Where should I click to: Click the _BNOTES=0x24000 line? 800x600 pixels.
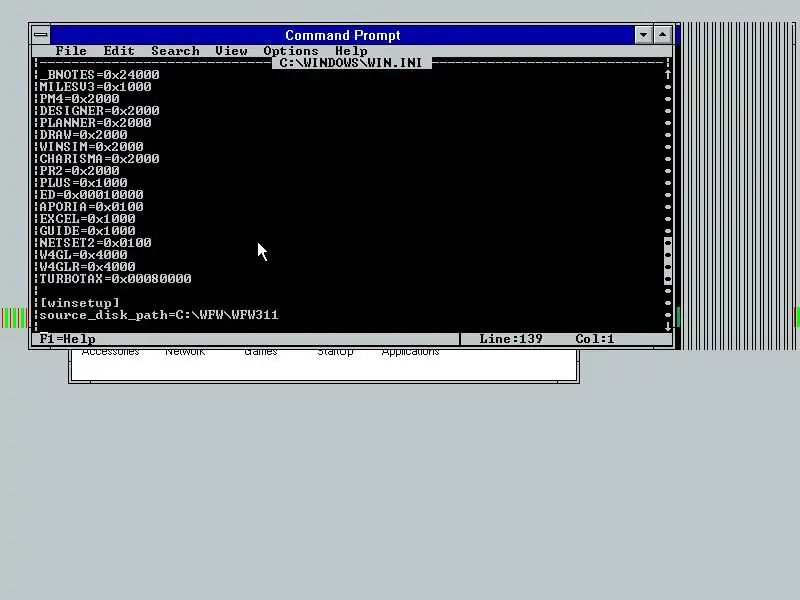(x=99, y=74)
